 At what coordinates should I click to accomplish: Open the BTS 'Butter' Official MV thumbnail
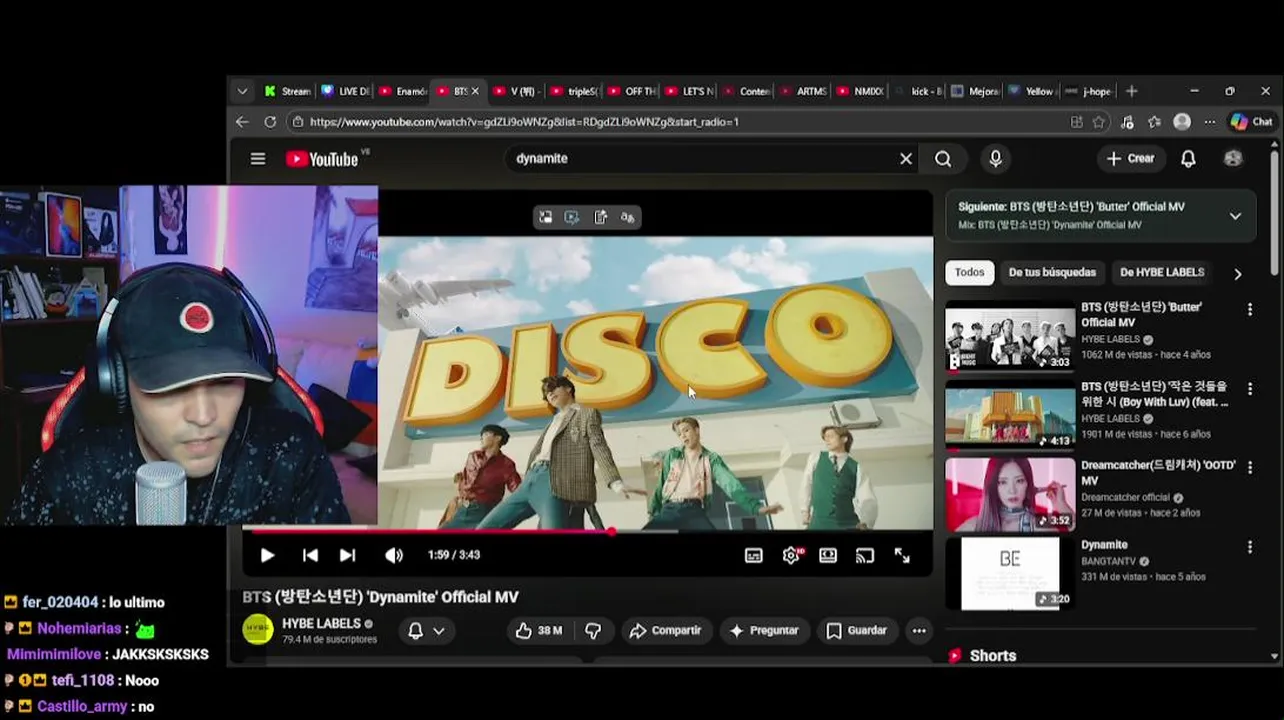point(1010,336)
